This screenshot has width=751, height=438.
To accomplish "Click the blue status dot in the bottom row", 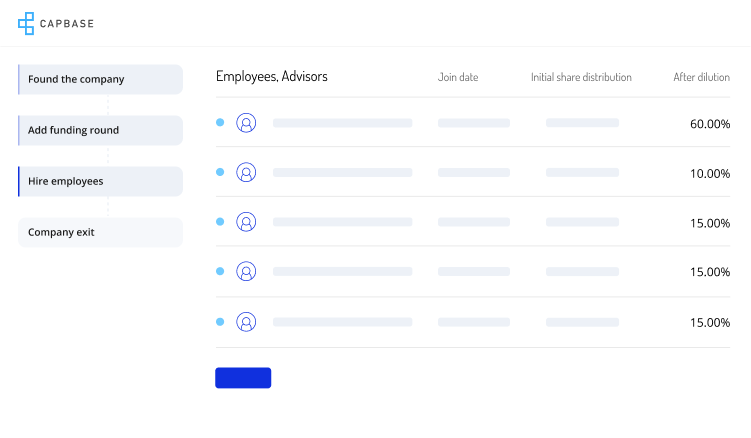I will tap(220, 322).
